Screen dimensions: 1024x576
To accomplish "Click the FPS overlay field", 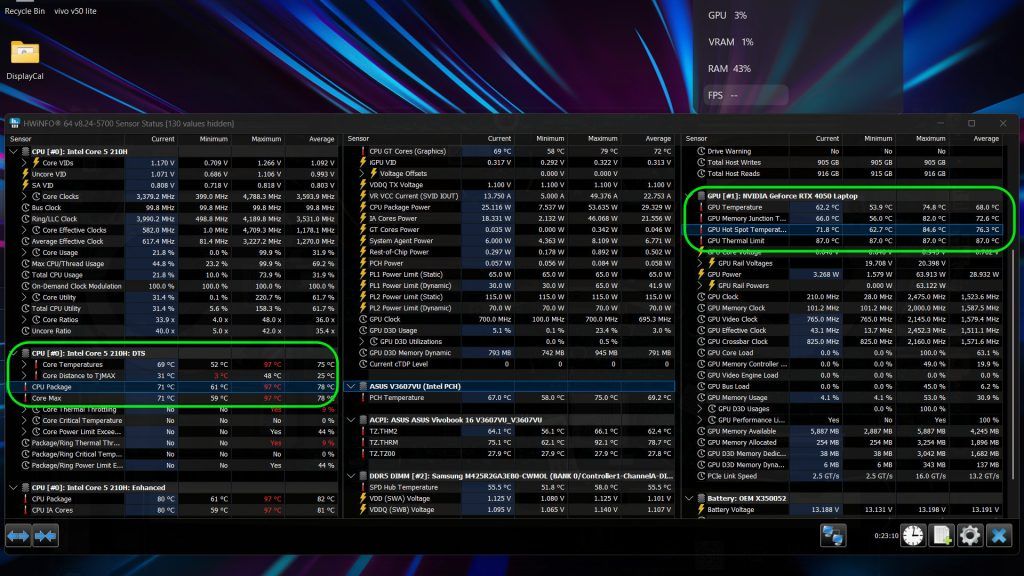I will [x=745, y=95].
